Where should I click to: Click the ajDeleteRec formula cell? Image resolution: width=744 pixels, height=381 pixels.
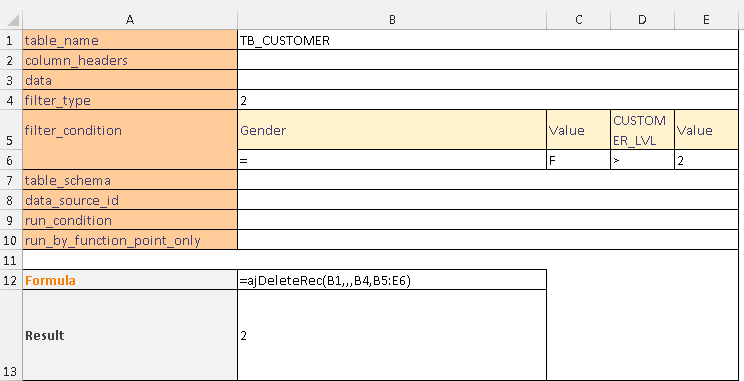[392, 279]
